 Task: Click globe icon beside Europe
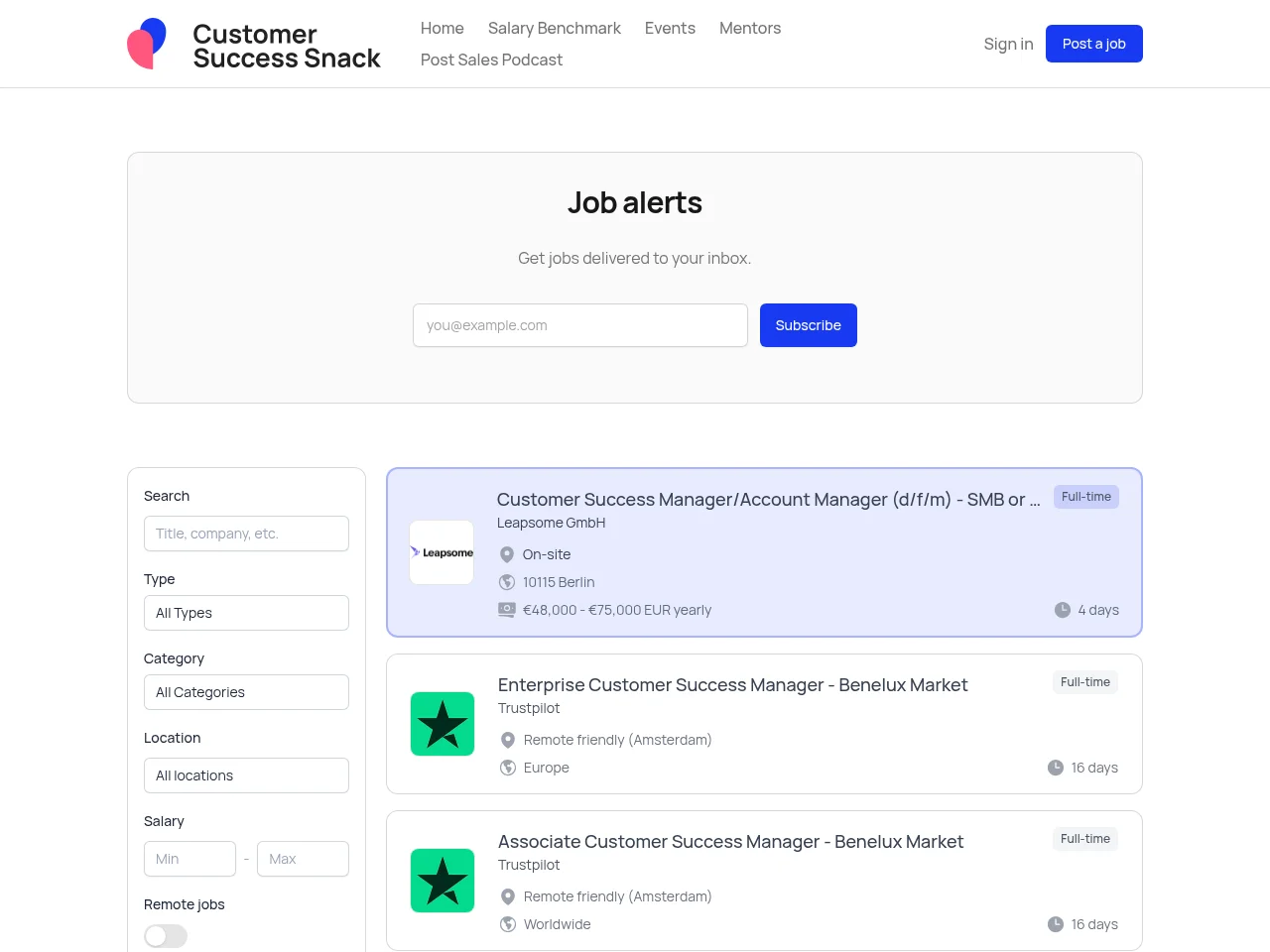coord(508,768)
